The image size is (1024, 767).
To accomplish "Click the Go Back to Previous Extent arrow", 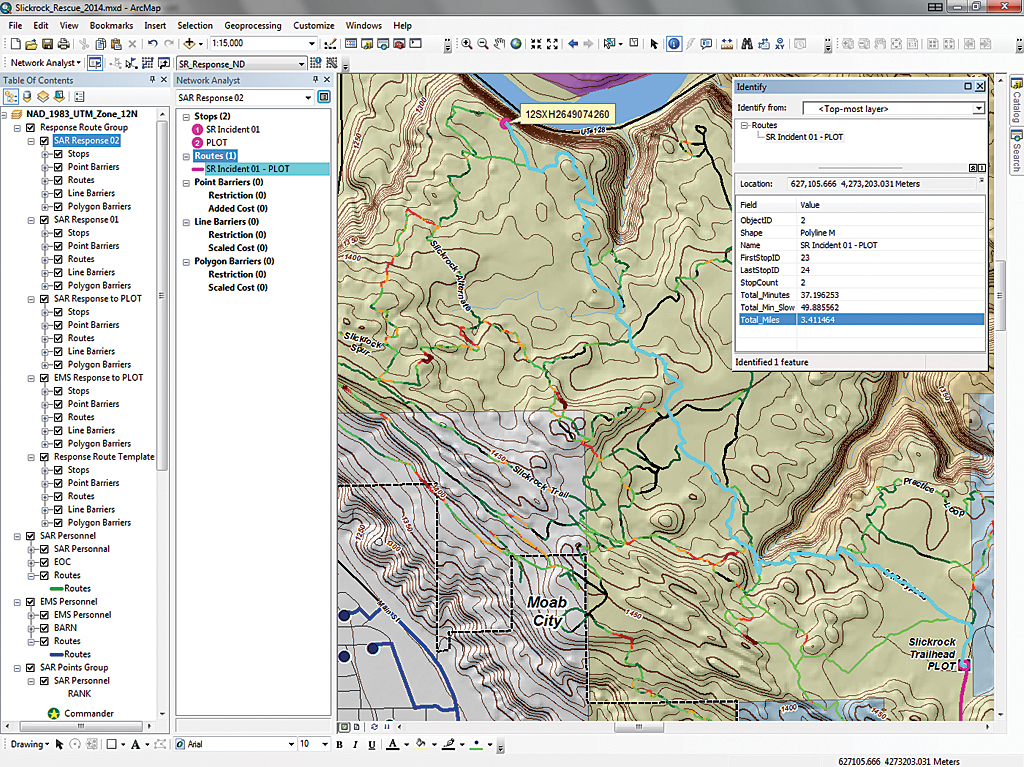I will pos(573,44).
